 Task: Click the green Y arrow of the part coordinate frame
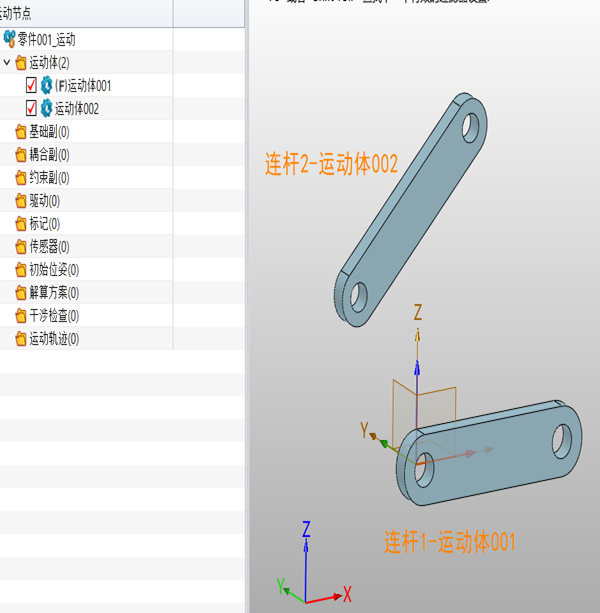(384, 443)
